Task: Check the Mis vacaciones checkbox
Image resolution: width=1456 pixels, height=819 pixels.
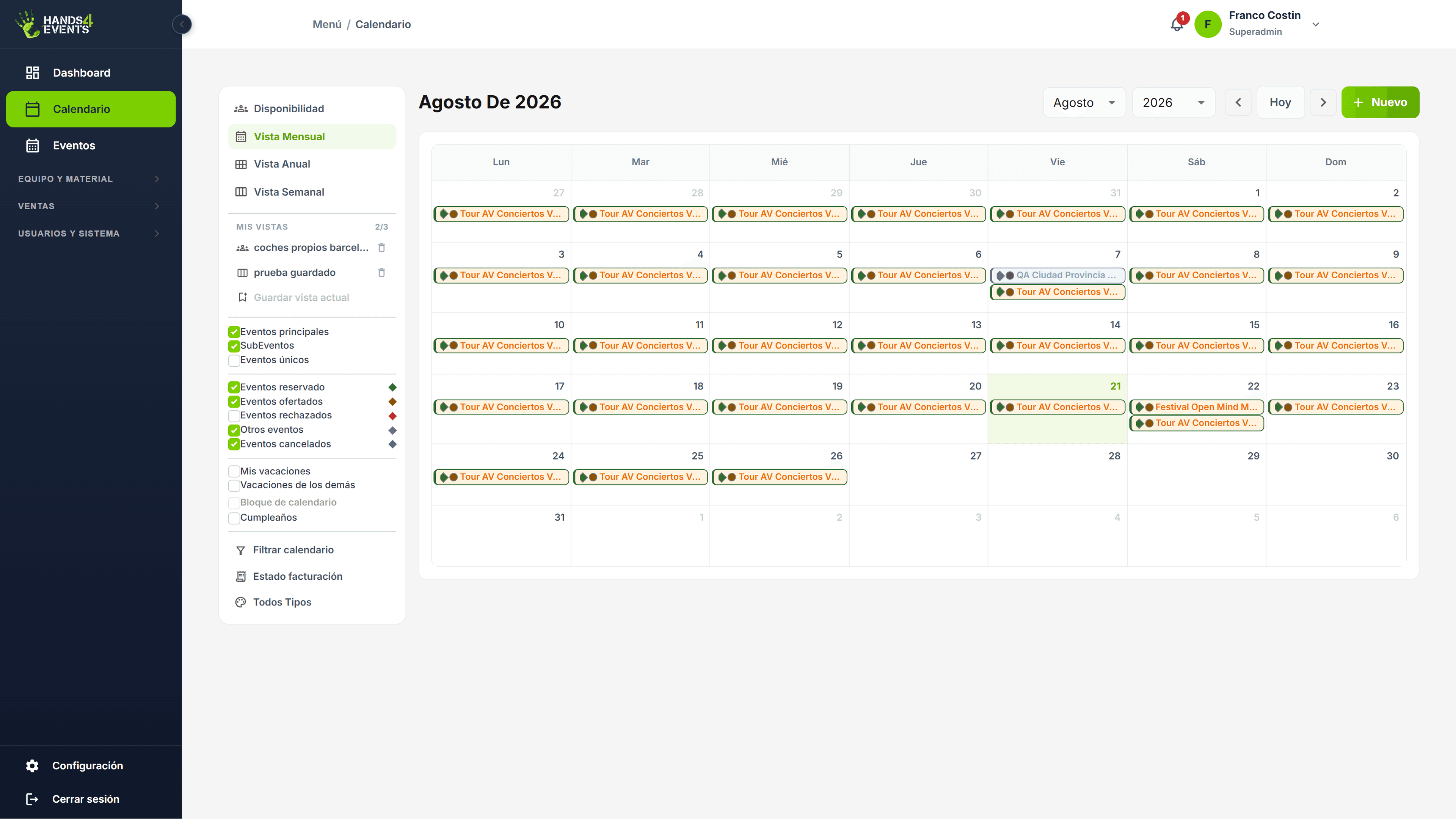Action: click(x=234, y=471)
